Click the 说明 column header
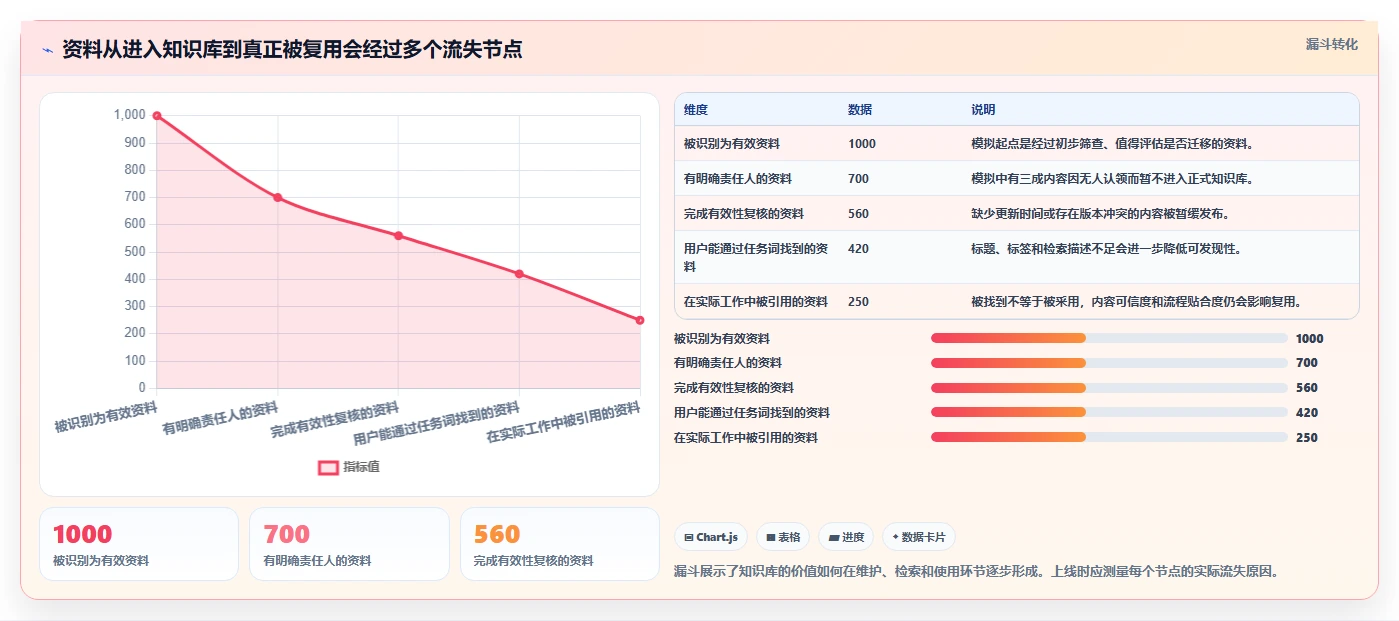1399x621 pixels. click(x=983, y=110)
